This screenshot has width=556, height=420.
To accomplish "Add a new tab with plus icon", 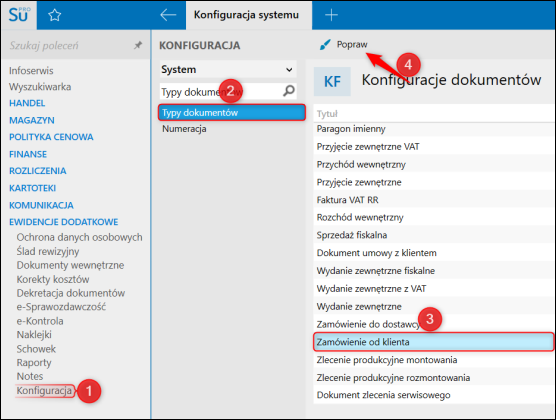I will [331, 15].
